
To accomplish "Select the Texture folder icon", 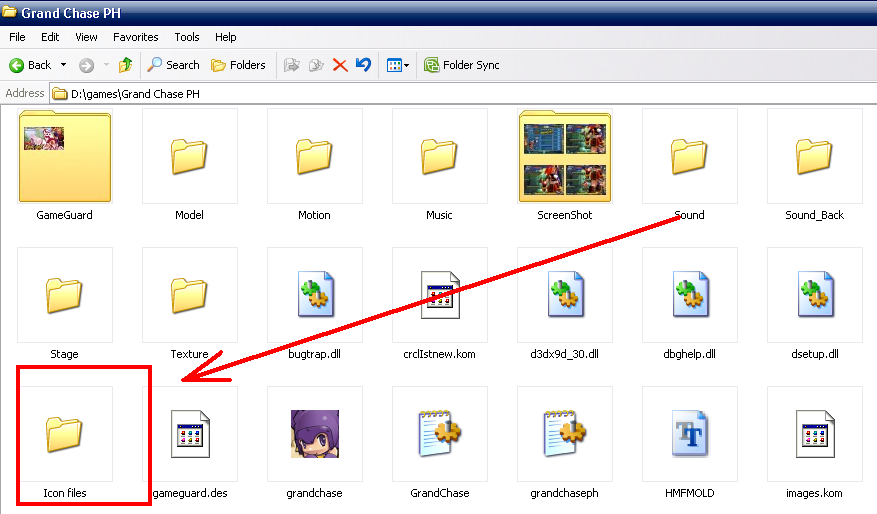I will [x=190, y=295].
